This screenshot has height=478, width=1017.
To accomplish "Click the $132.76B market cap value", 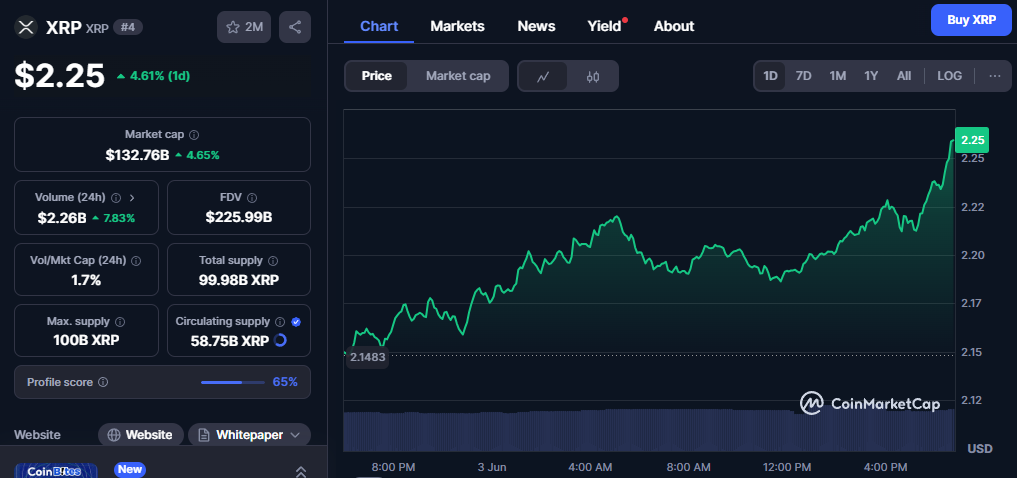I will point(137,155).
